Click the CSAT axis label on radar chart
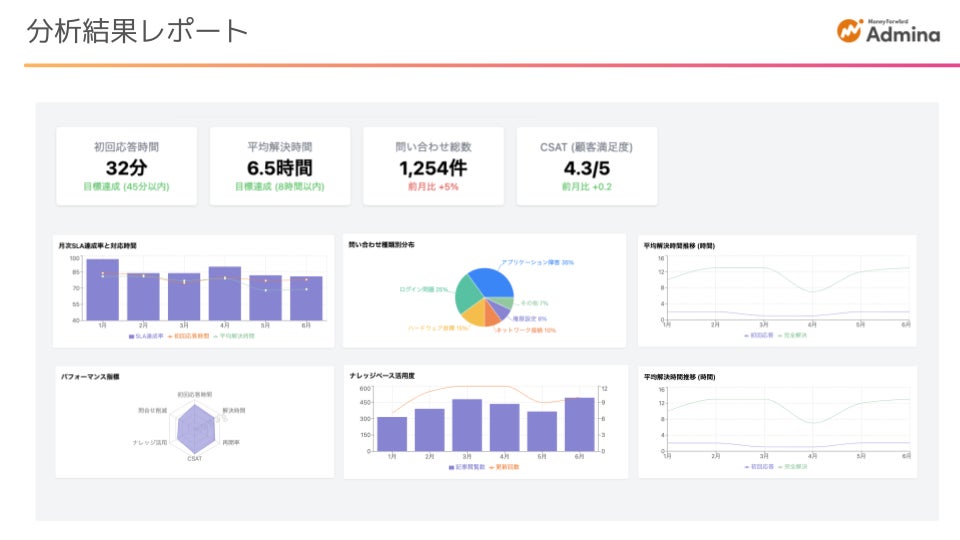This screenshot has width=960, height=540. (x=195, y=459)
